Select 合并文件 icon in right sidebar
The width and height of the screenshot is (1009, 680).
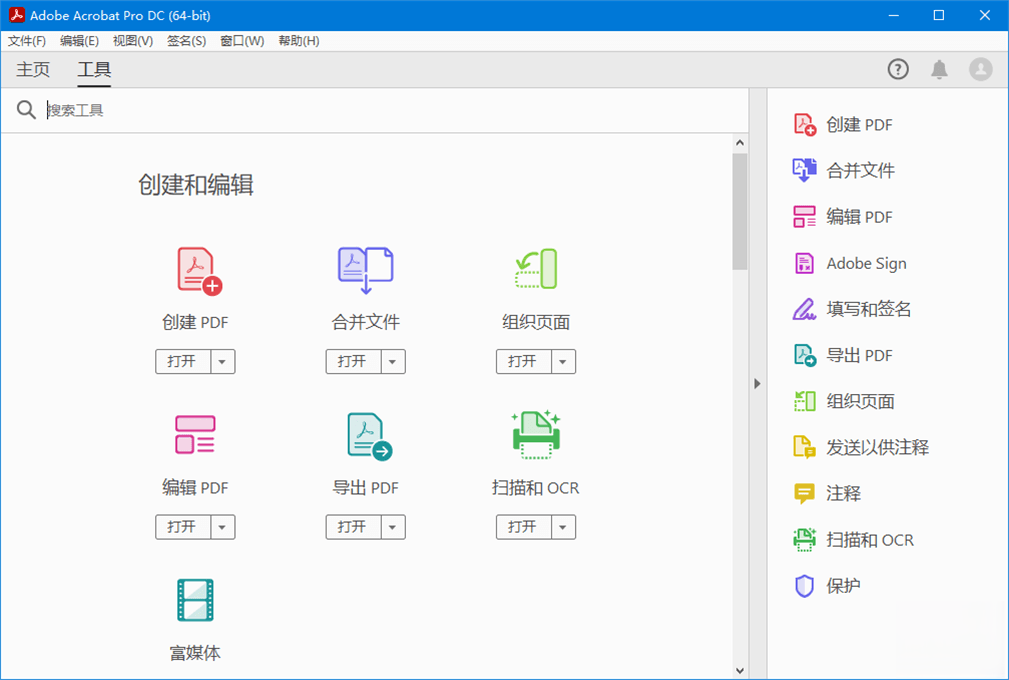click(804, 170)
